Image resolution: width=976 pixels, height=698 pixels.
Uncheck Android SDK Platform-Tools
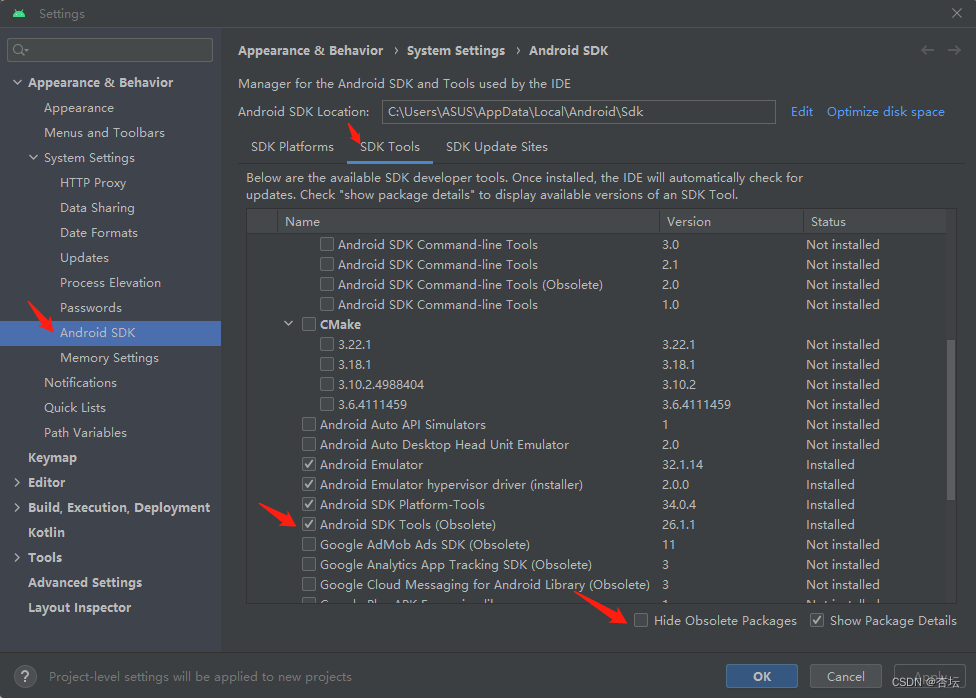coord(309,504)
